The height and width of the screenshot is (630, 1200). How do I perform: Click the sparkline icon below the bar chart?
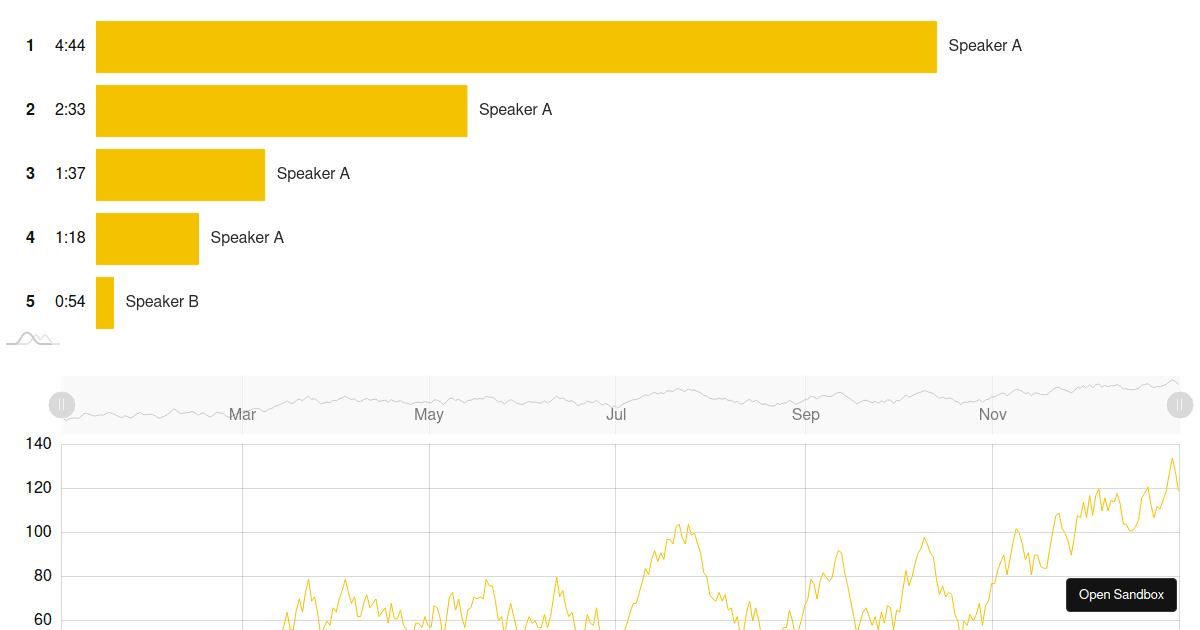[31, 339]
